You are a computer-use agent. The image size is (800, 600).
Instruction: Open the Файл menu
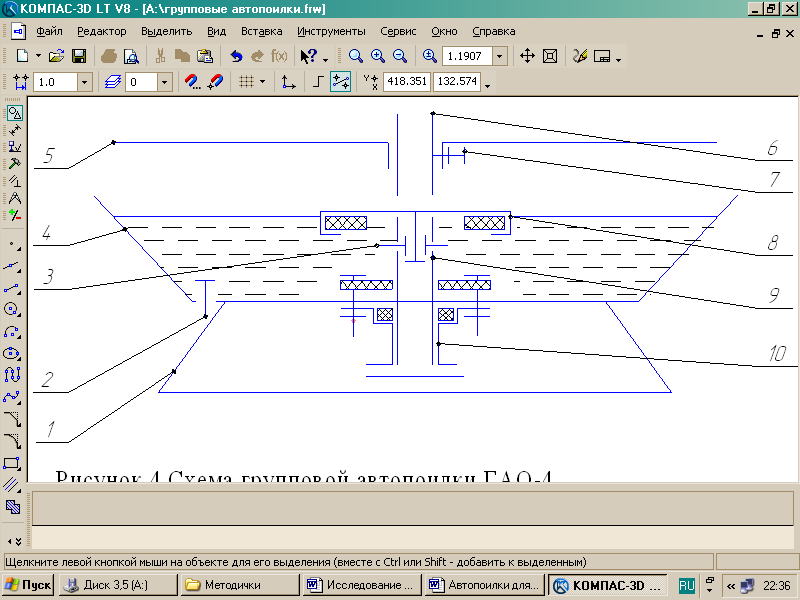[x=49, y=31]
